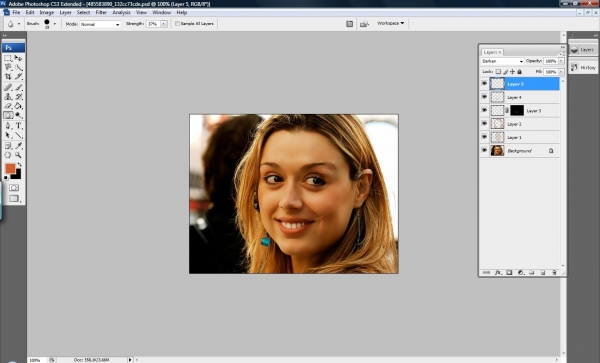Open the Brush preset picker arrow

55,24
